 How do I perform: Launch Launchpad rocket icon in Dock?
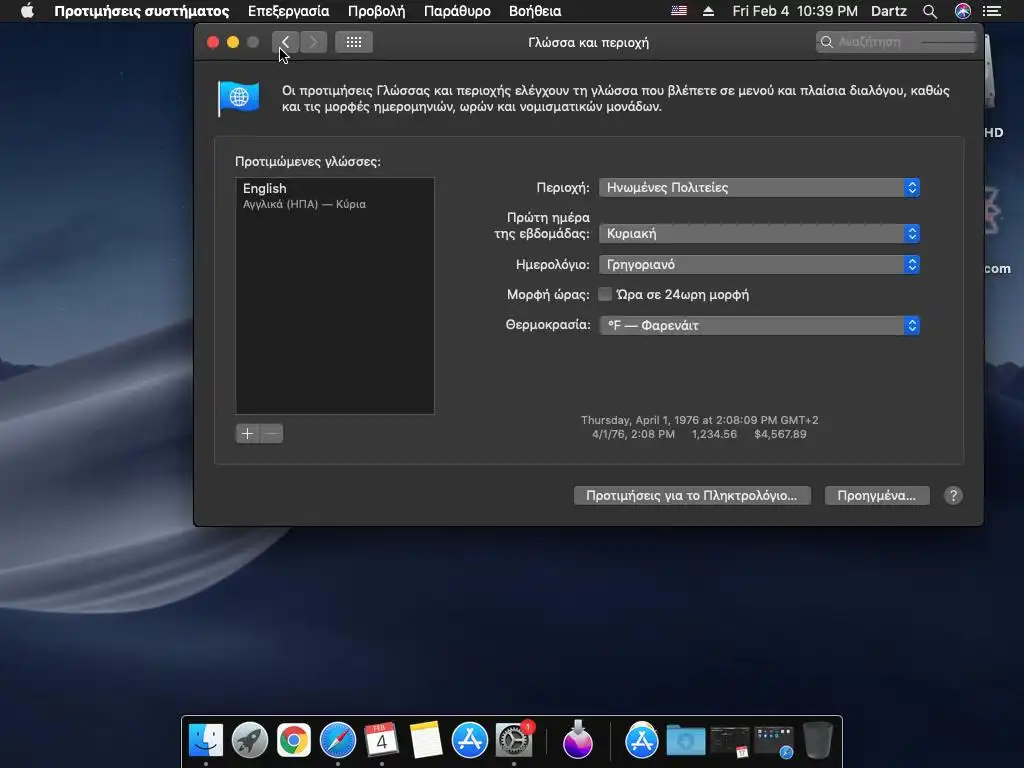tap(249, 740)
